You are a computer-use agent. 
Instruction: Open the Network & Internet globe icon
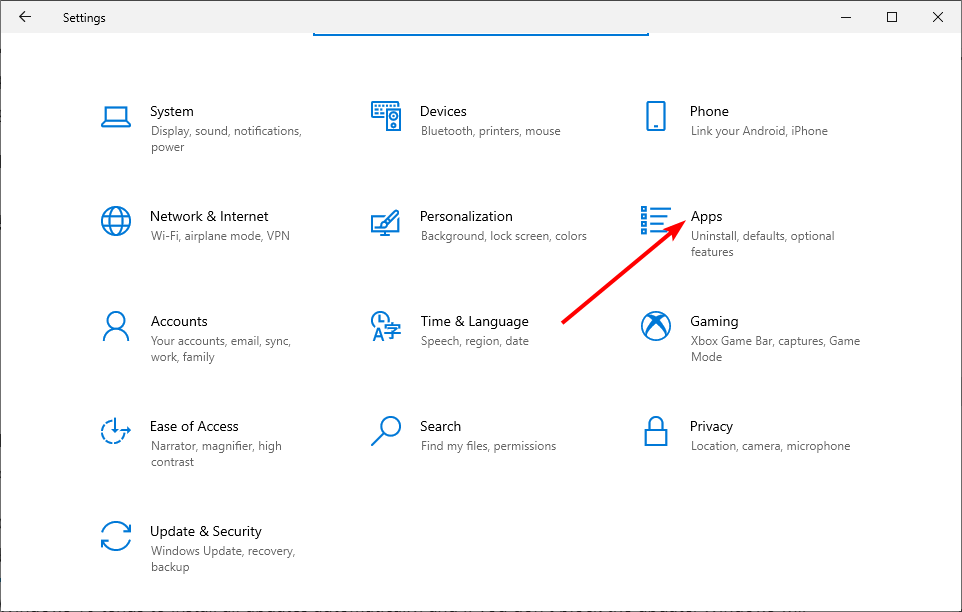(116, 221)
